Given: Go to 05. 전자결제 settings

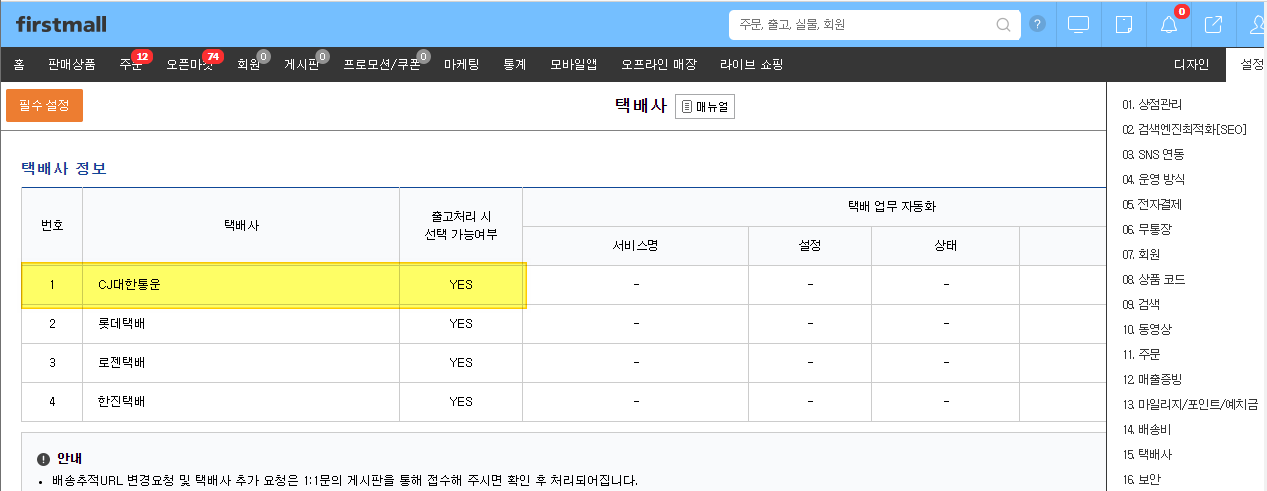Looking at the screenshot, I should pos(1152,204).
